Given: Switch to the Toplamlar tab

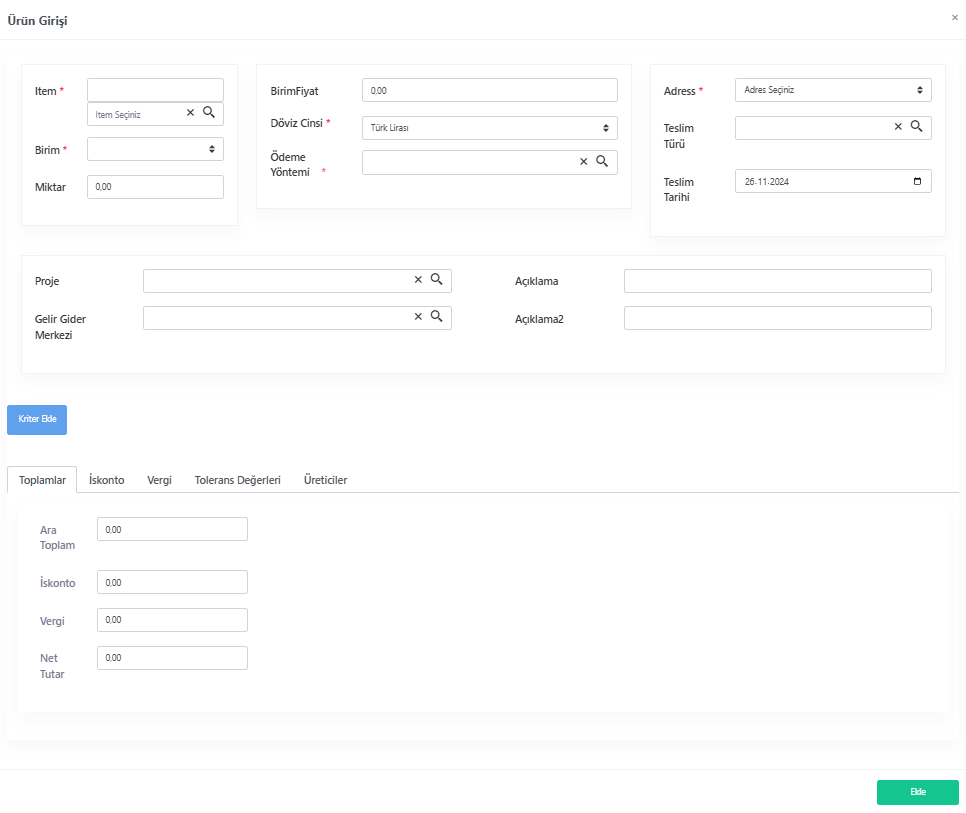Looking at the screenshot, I should coord(42,480).
